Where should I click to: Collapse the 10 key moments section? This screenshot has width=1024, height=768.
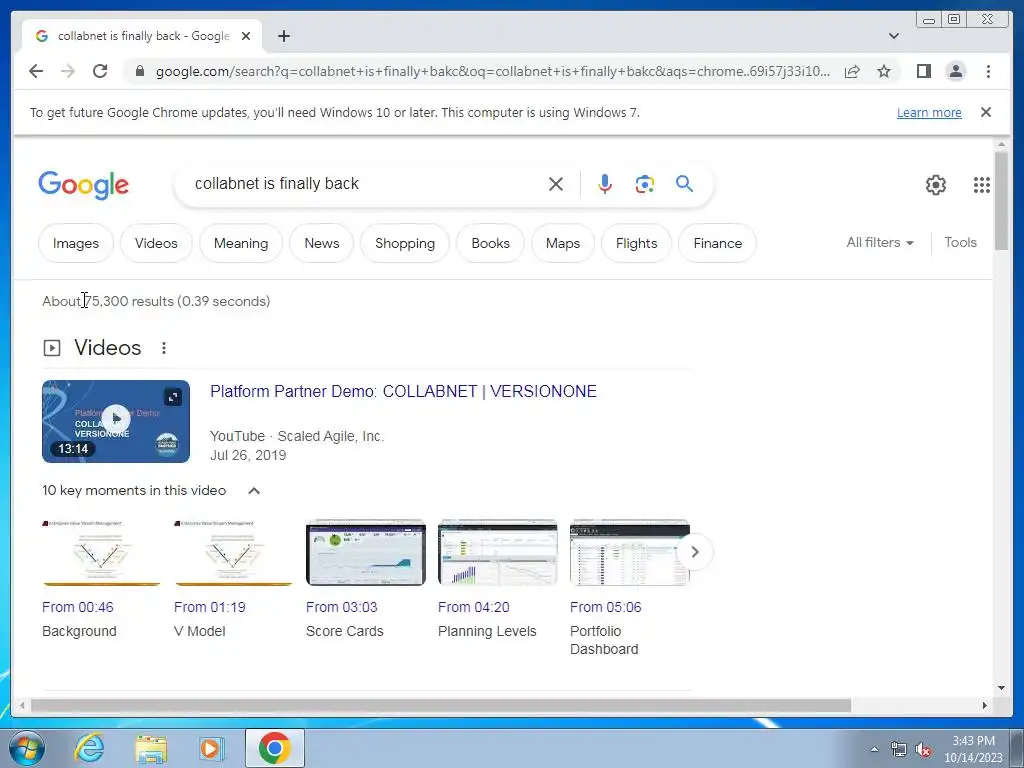point(254,491)
